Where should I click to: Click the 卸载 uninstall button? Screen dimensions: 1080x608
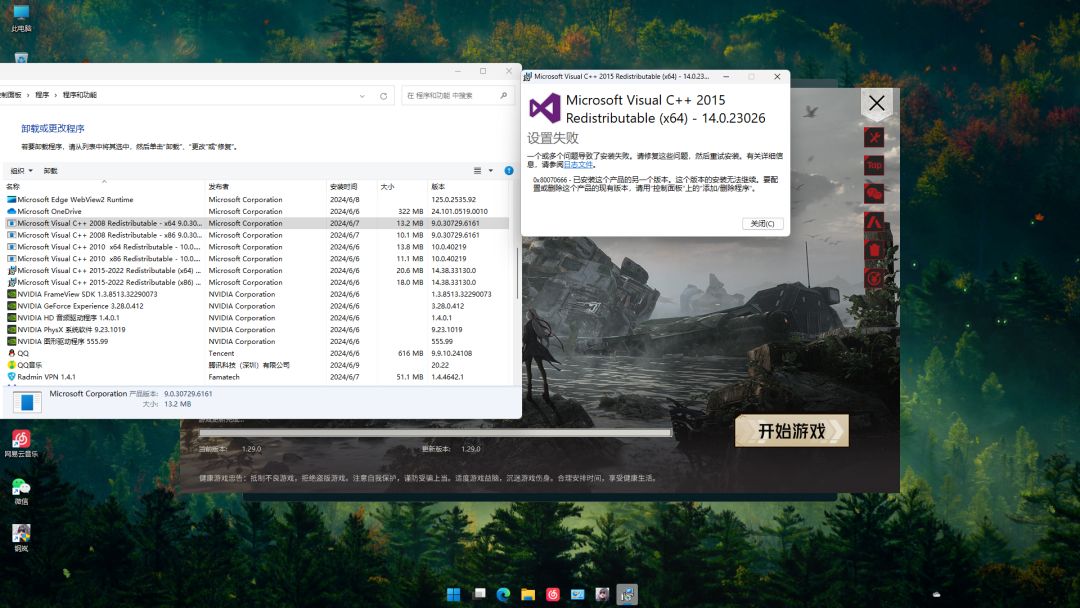pyautogui.click(x=51, y=171)
